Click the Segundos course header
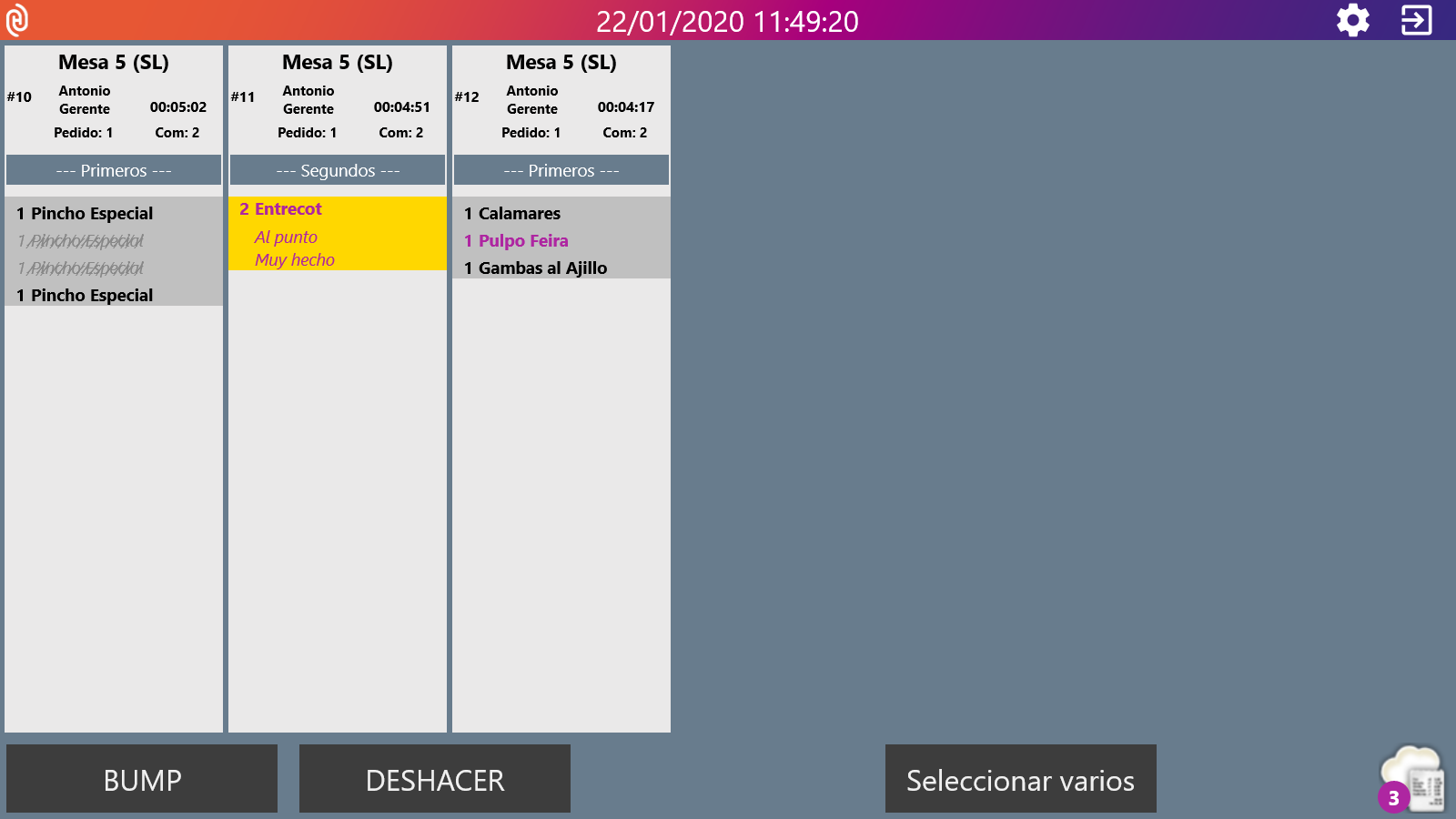The image size is (1456, 819). [x=338, y=170]
